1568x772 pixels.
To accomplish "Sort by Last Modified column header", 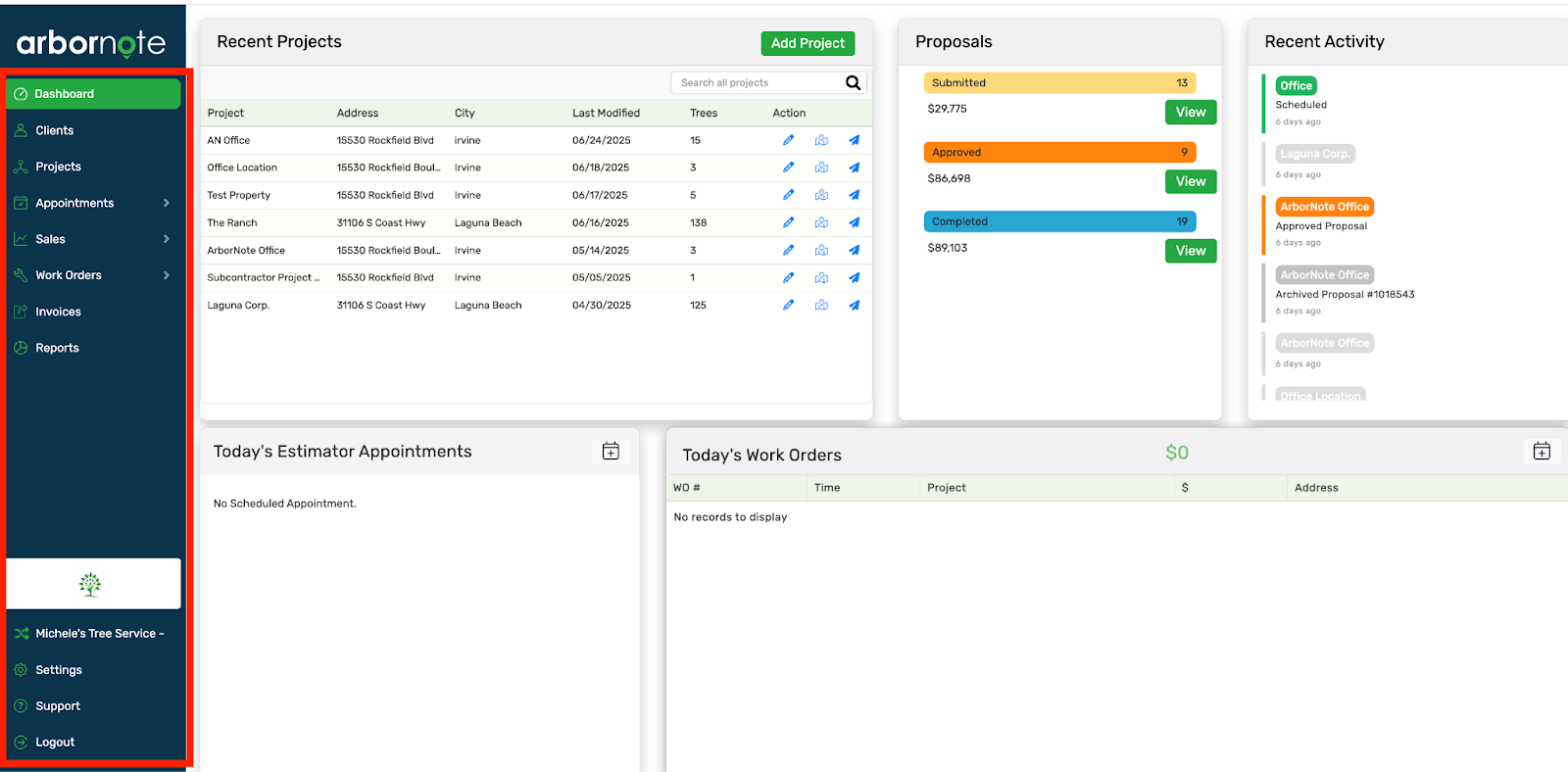I will click(606, 114).
